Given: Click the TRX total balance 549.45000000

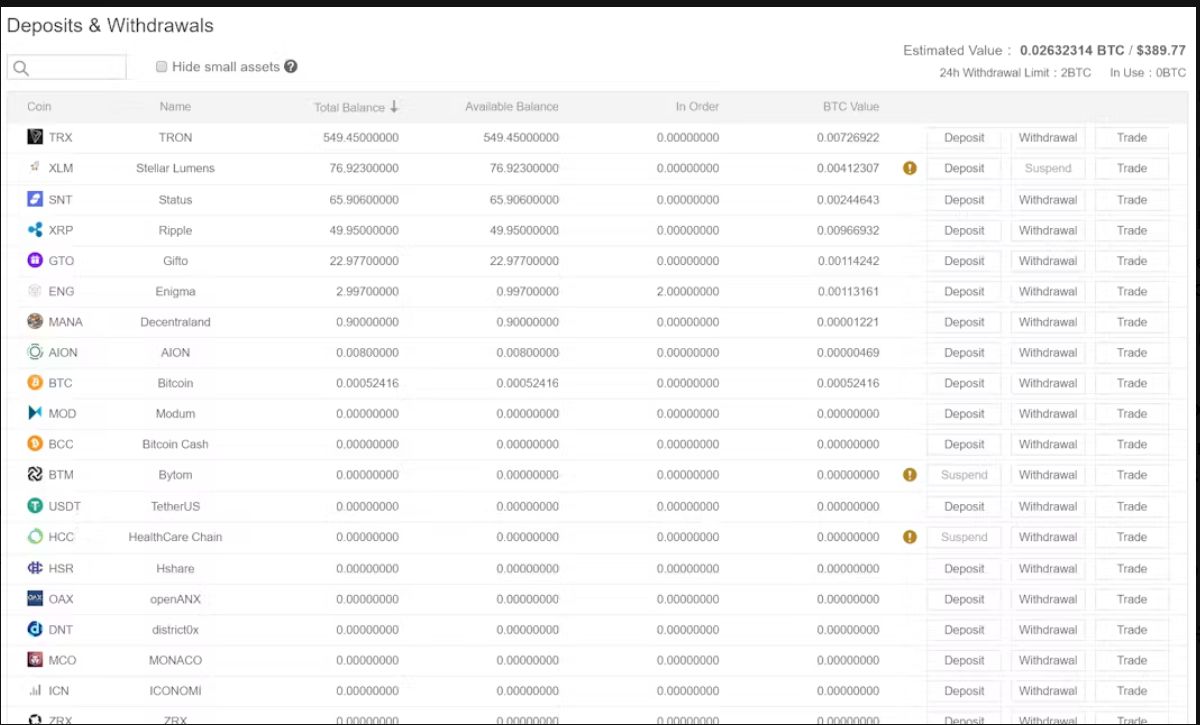Looking at the screenshot, I should (x=361, y=137).
